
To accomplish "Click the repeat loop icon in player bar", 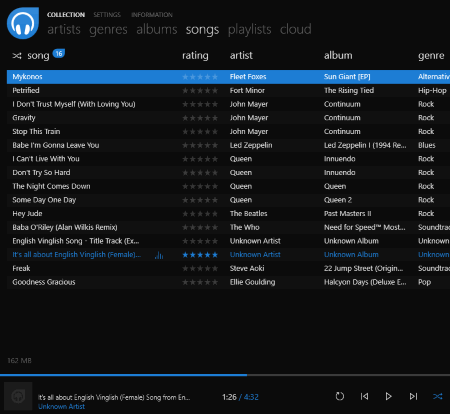I will (x=340, y=396).
